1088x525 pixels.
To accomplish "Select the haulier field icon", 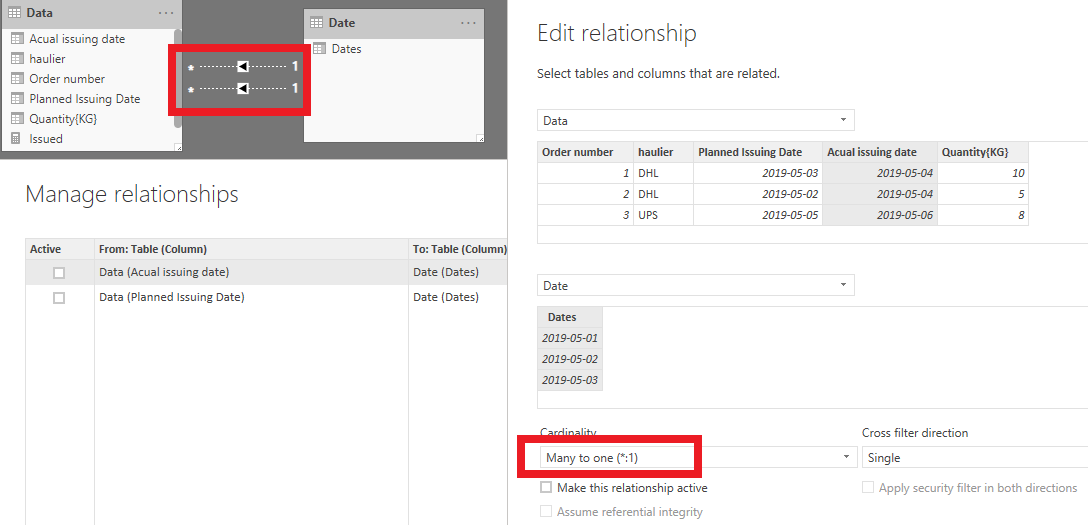I will 17,59.
